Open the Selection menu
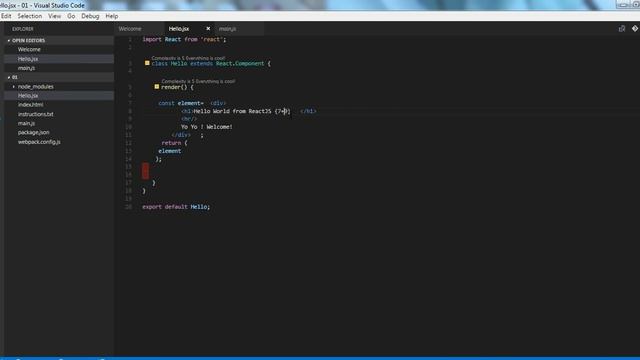Screen dimensions: 640x360 29,16
